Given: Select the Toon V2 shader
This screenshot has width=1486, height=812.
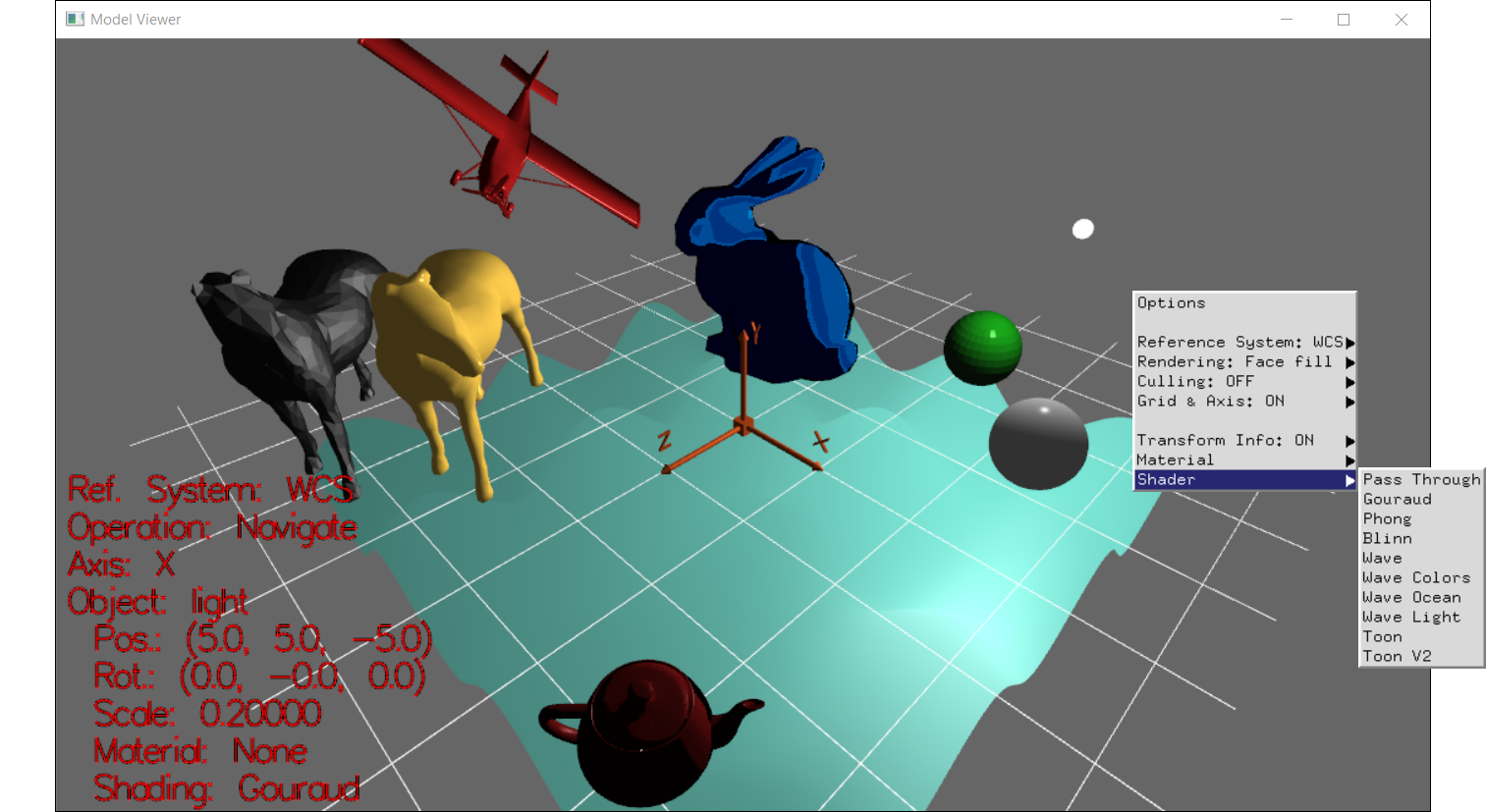Looking at the screenshot, I should [1421, 656].
